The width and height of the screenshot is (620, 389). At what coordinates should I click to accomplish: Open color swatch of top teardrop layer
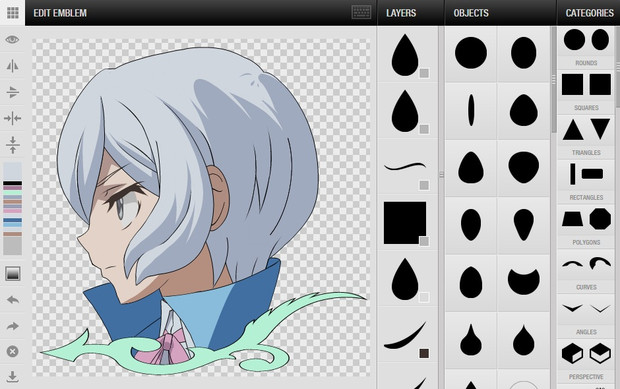click(424, 73)
